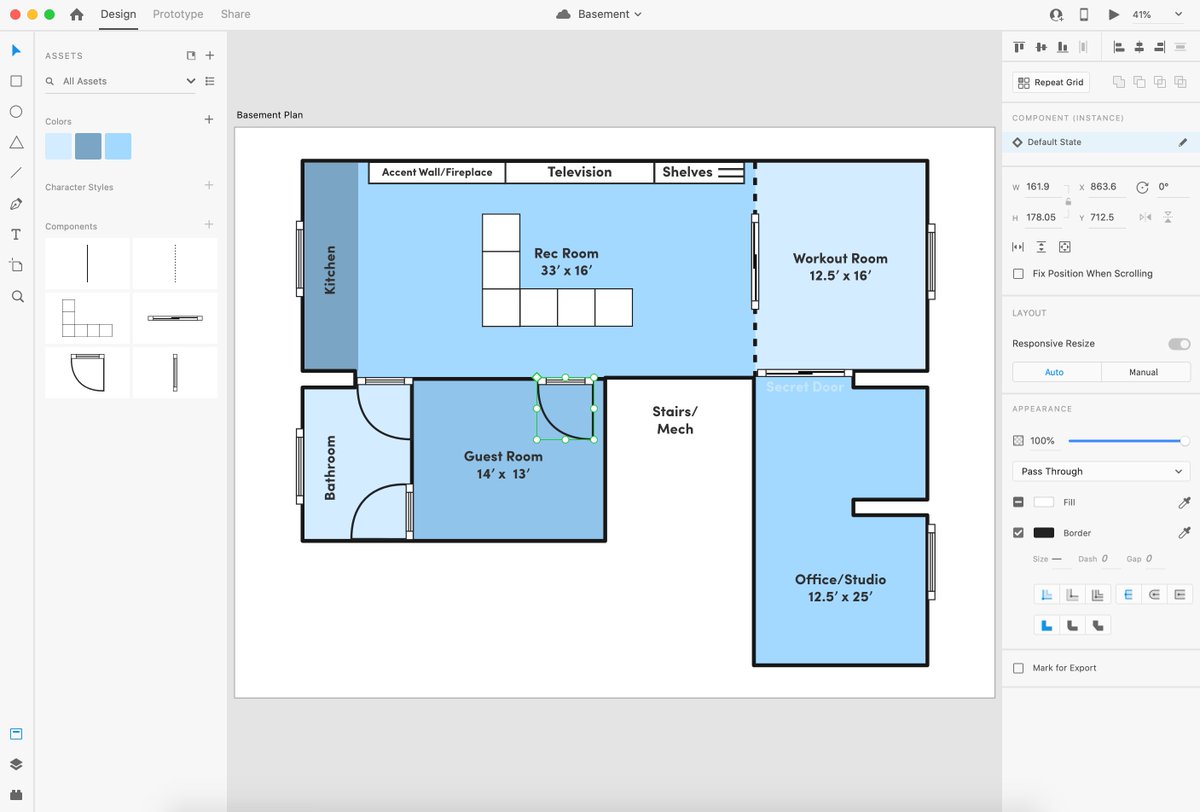Pick the Ellipse tool
Image resolution: width=1200 pixels, height=812 pixels.
click(x=16, y=112)
